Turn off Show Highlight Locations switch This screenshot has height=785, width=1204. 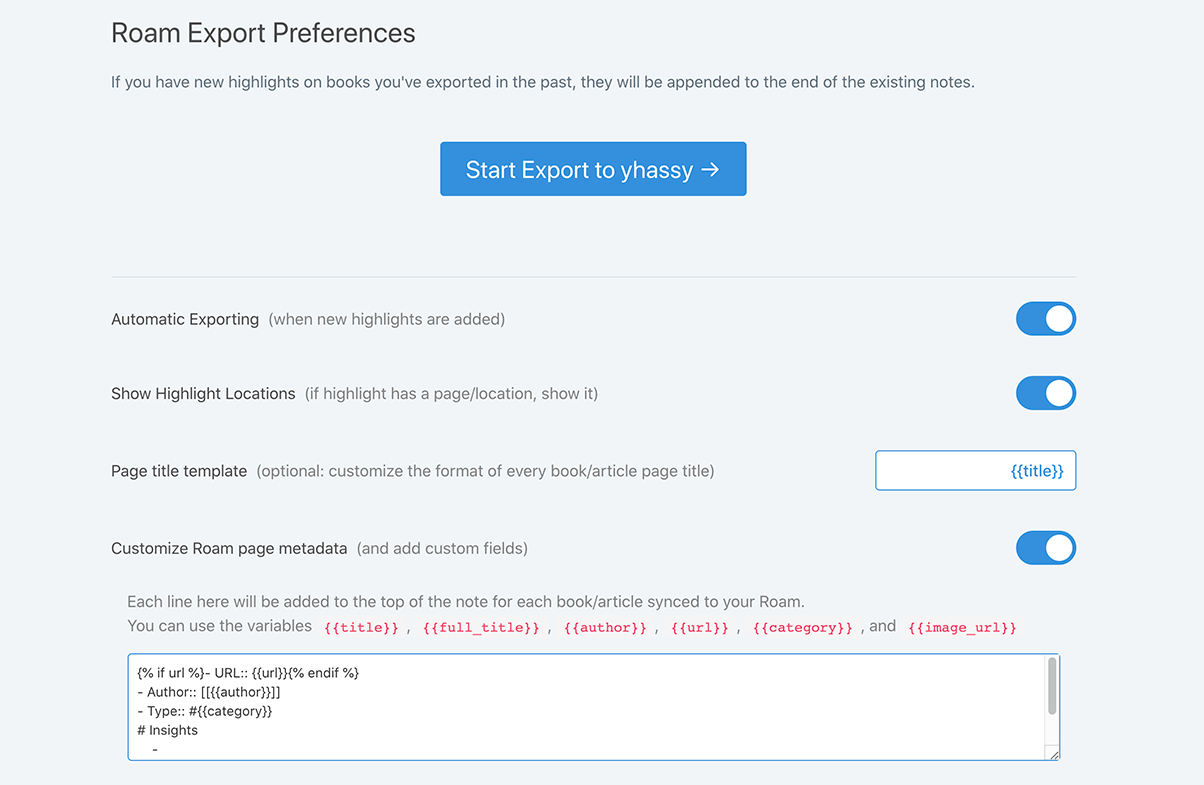(x=1045, y=393)
